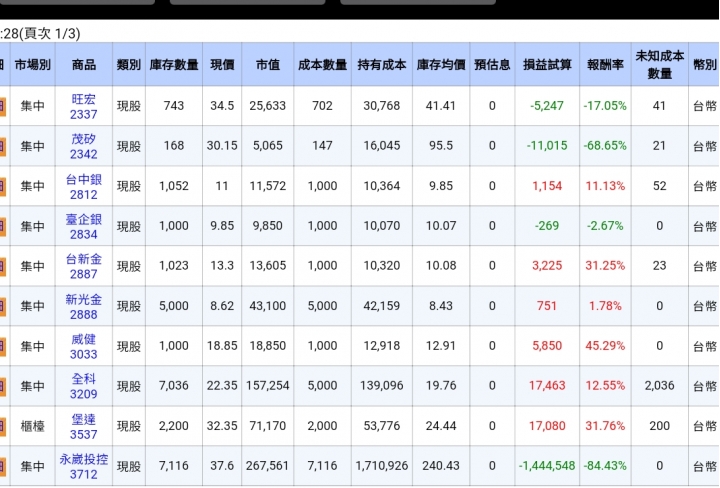This screenshot has width=720, height=488.
Task: Open the 永崴投控 3712 stock link
Action: [x=84, y=467]
